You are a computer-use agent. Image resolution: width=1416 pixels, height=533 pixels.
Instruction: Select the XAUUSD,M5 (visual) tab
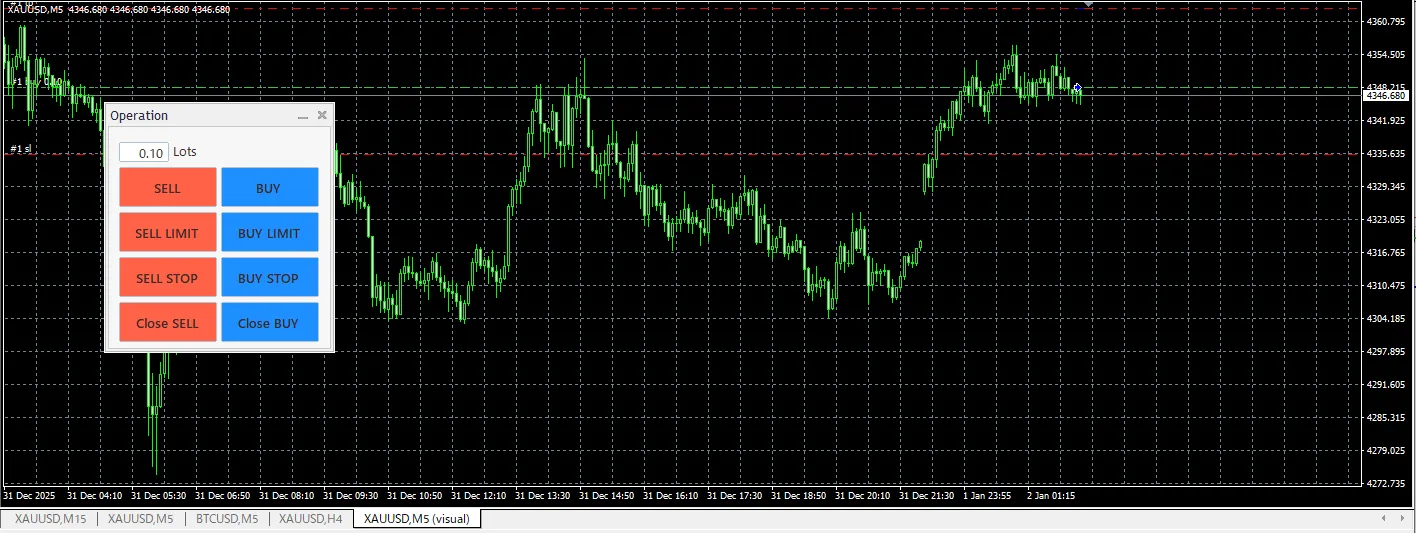pyautogui.click(x=418, y=519)
